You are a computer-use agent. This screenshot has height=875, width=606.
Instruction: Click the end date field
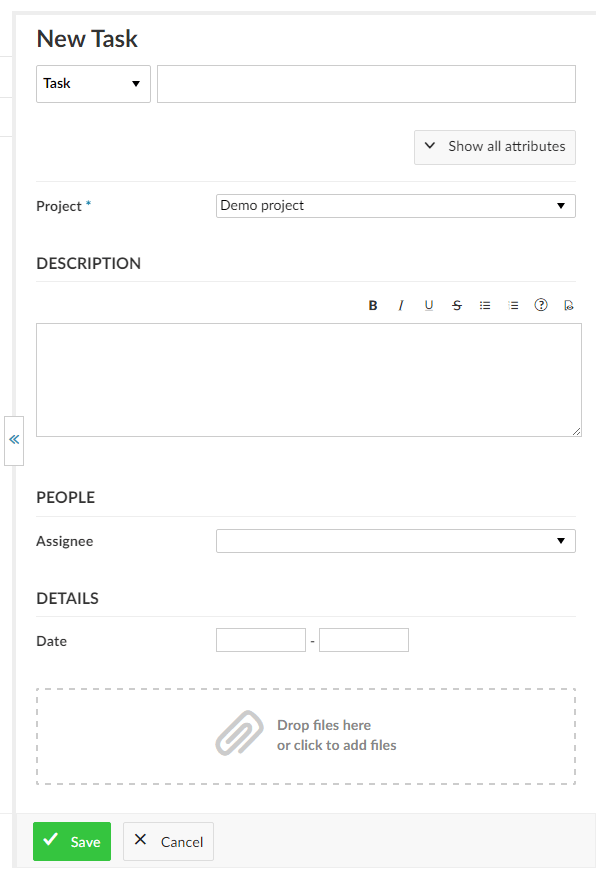(x=364, y=640)
